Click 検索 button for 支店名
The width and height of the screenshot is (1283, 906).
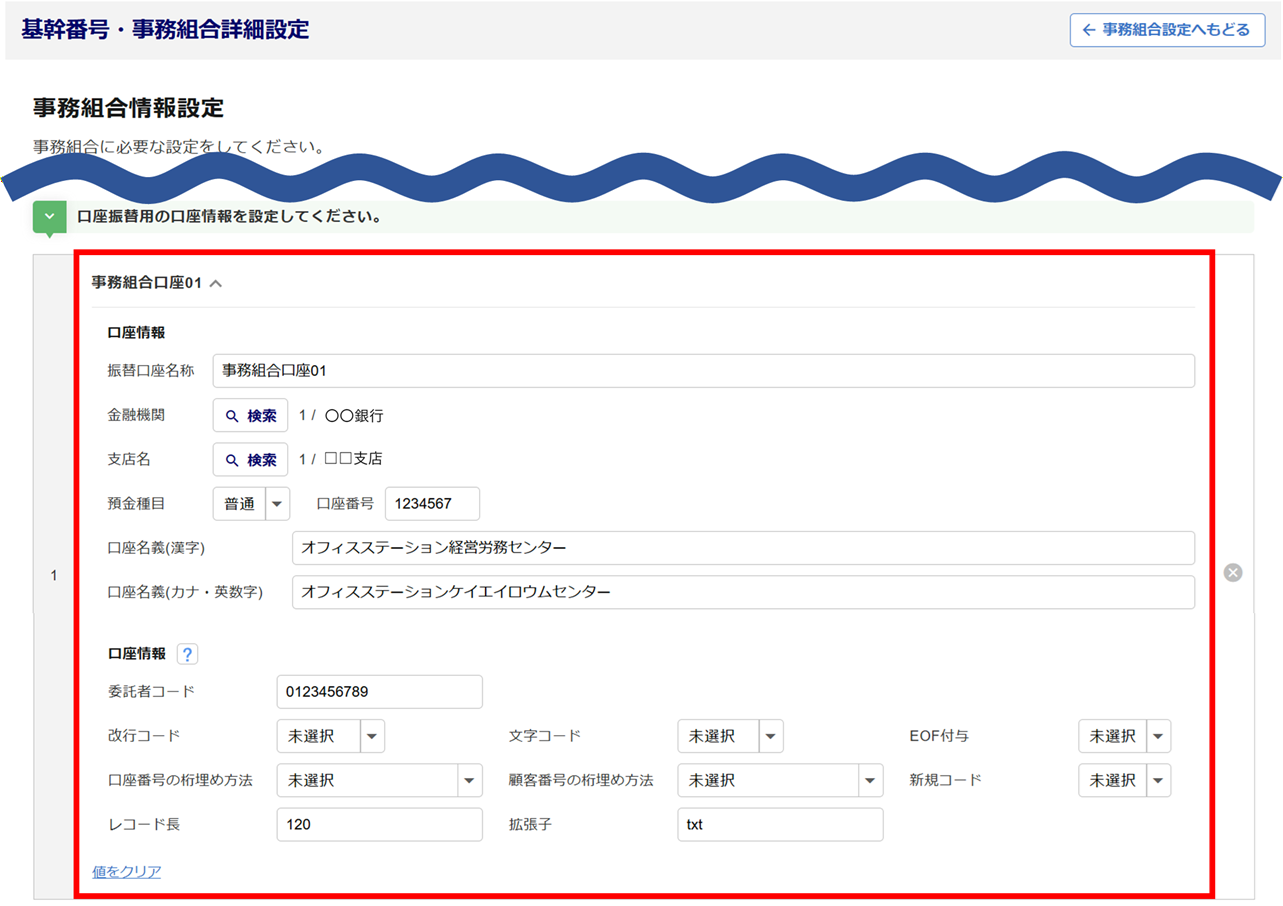click(250, 460)
